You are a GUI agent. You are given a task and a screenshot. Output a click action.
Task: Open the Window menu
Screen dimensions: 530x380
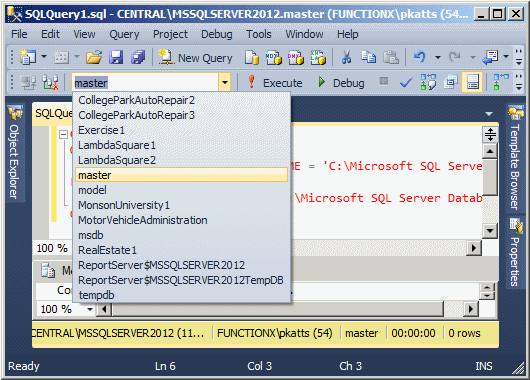pyautogui.click(x=304, y=34)
